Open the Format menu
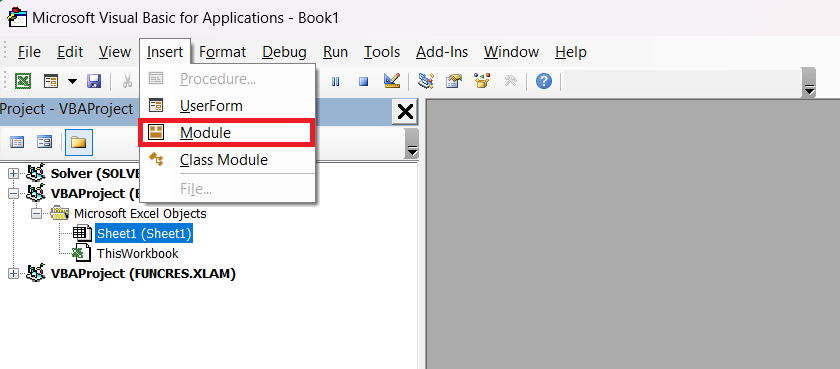The width and height of the screenshot is (840, 369). (222, 52)
